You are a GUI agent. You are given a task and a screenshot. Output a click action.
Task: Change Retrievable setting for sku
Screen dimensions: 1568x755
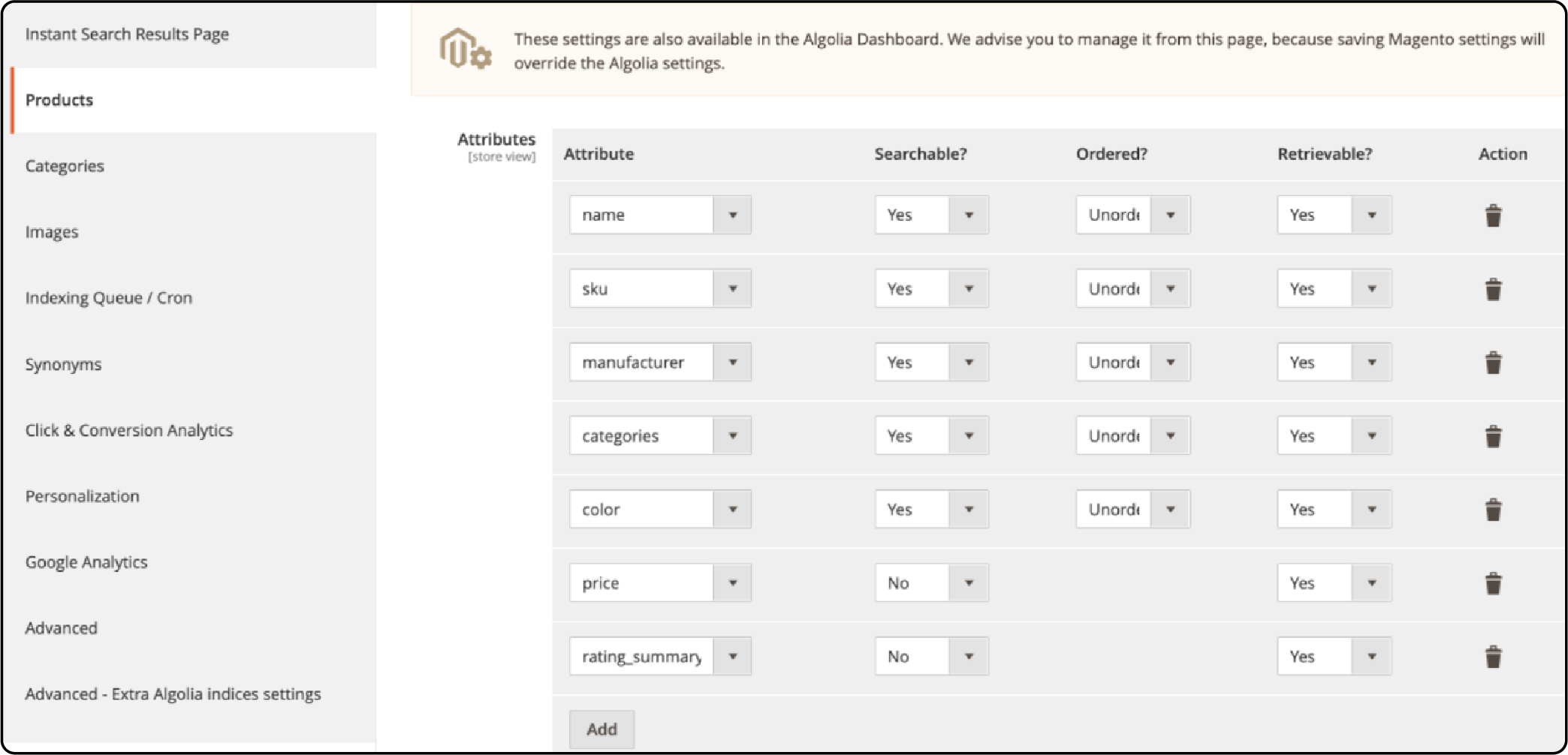[x=1334, y=288]
